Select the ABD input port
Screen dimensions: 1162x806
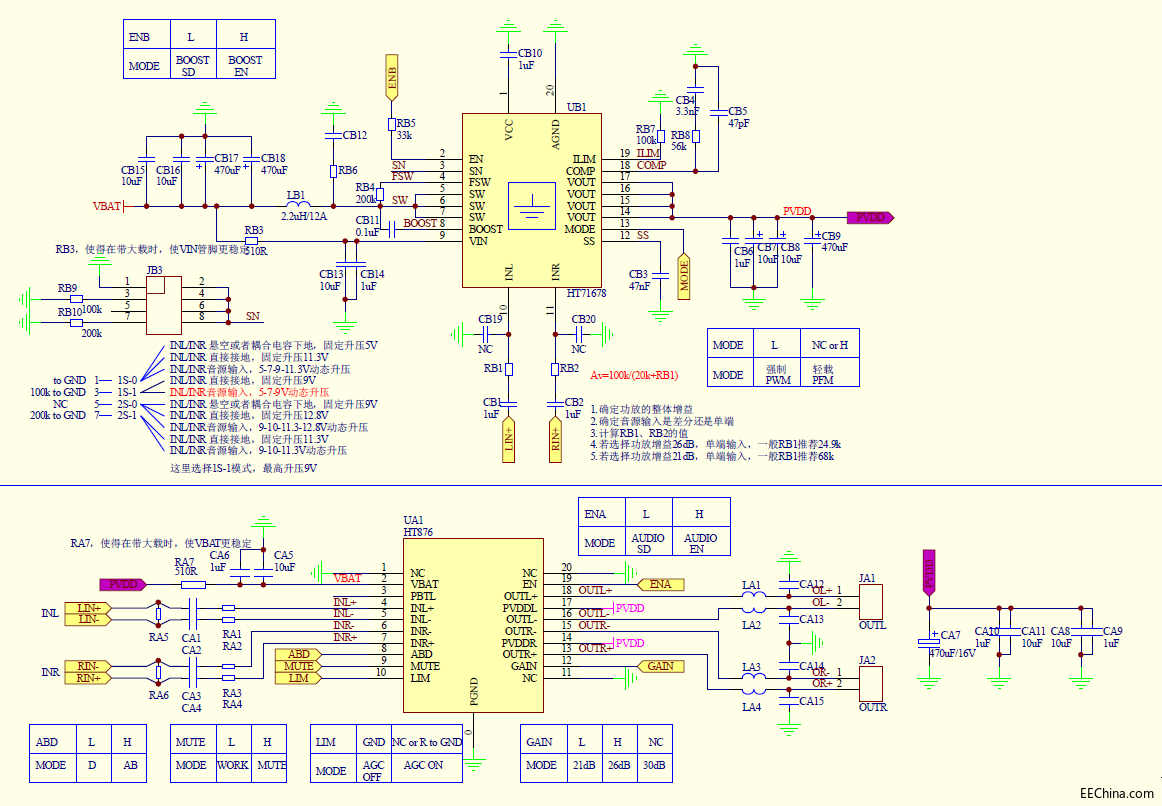point(299,654)
